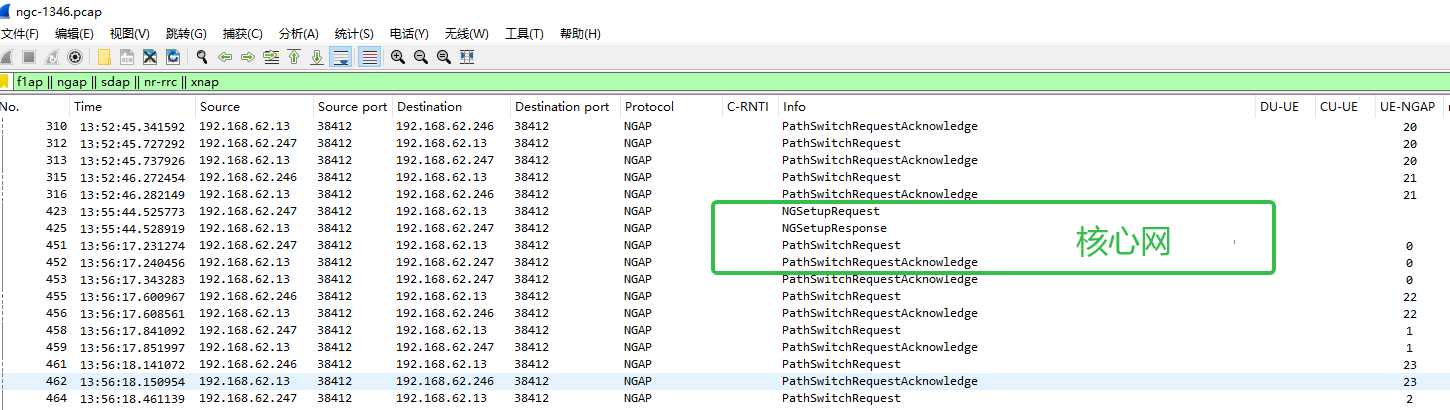This screenshot has width=1450, height=410.
Task: Click the display filter bookmark icon
Action: 5,82
